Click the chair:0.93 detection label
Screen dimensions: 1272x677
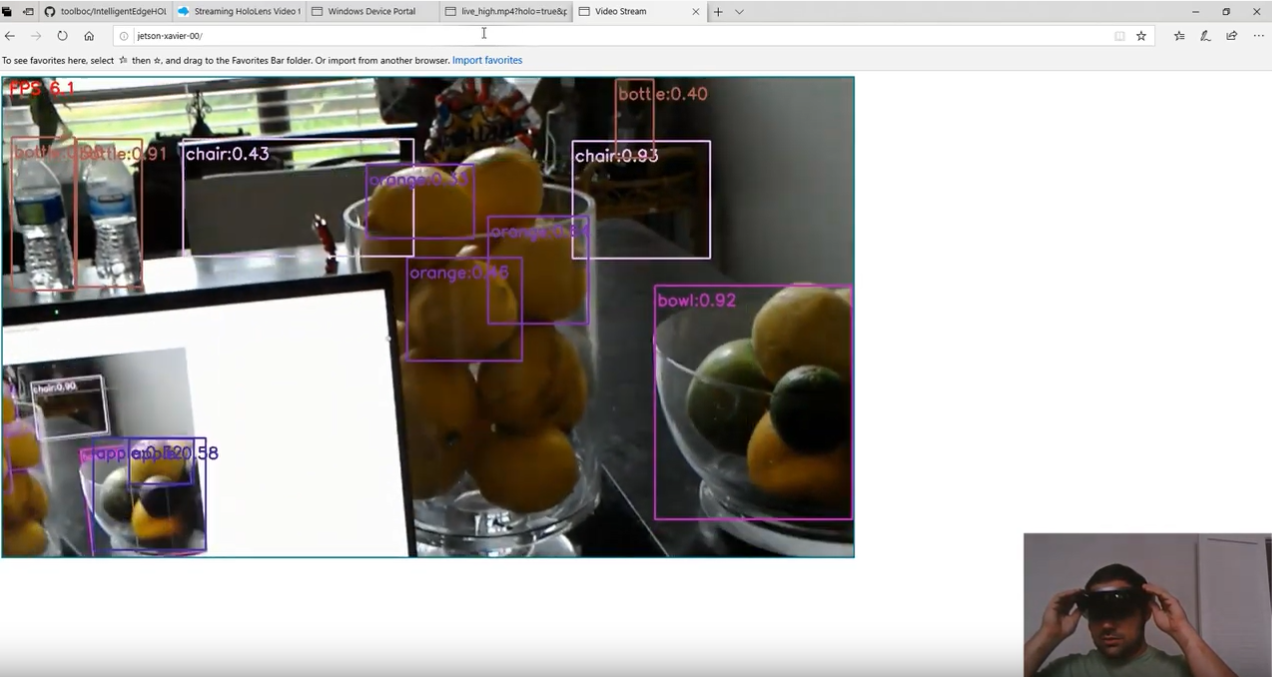click(616, 156)
